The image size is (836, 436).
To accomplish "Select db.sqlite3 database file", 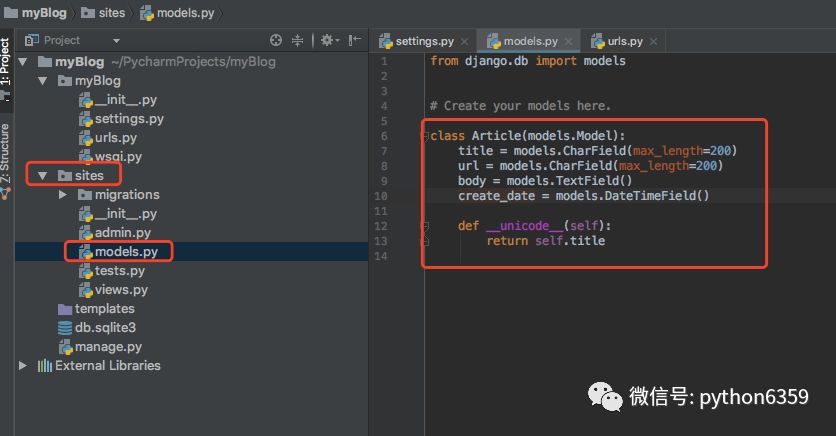I will [x=105, y=328].
